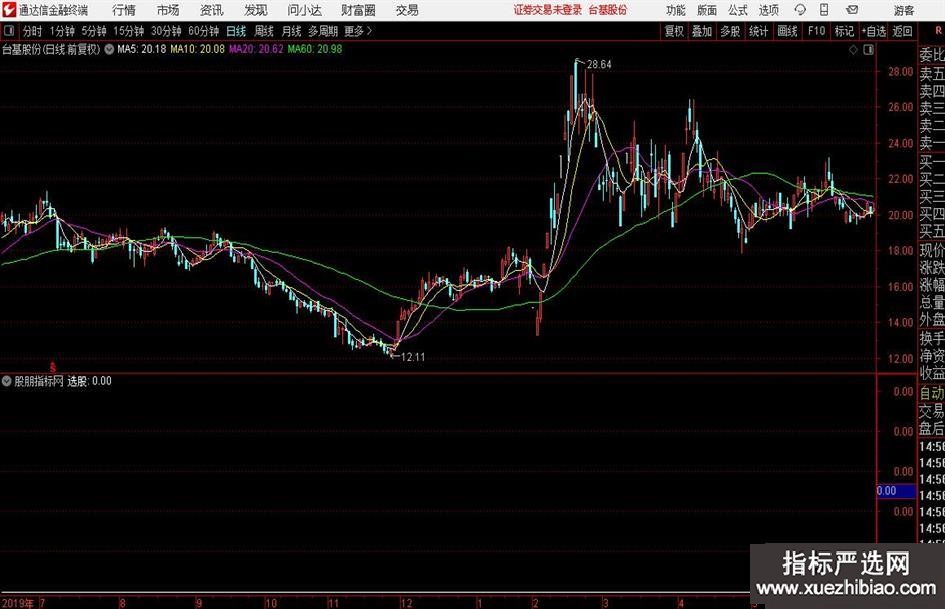This screenshot has height=609, width=945.
Task: Click the 28.00 price axis label
Action: [x=900, y=72]
